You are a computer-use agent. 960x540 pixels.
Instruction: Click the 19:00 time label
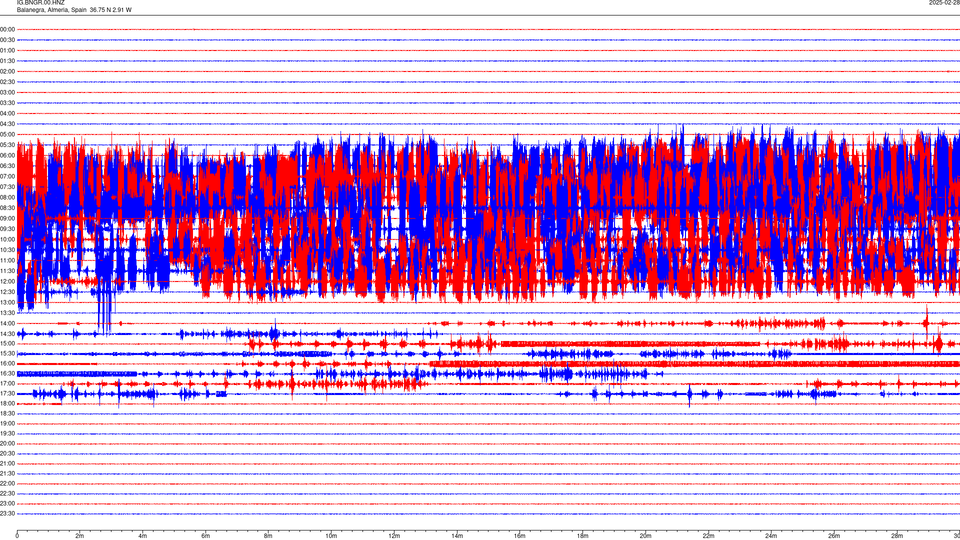tap(7, 424)
